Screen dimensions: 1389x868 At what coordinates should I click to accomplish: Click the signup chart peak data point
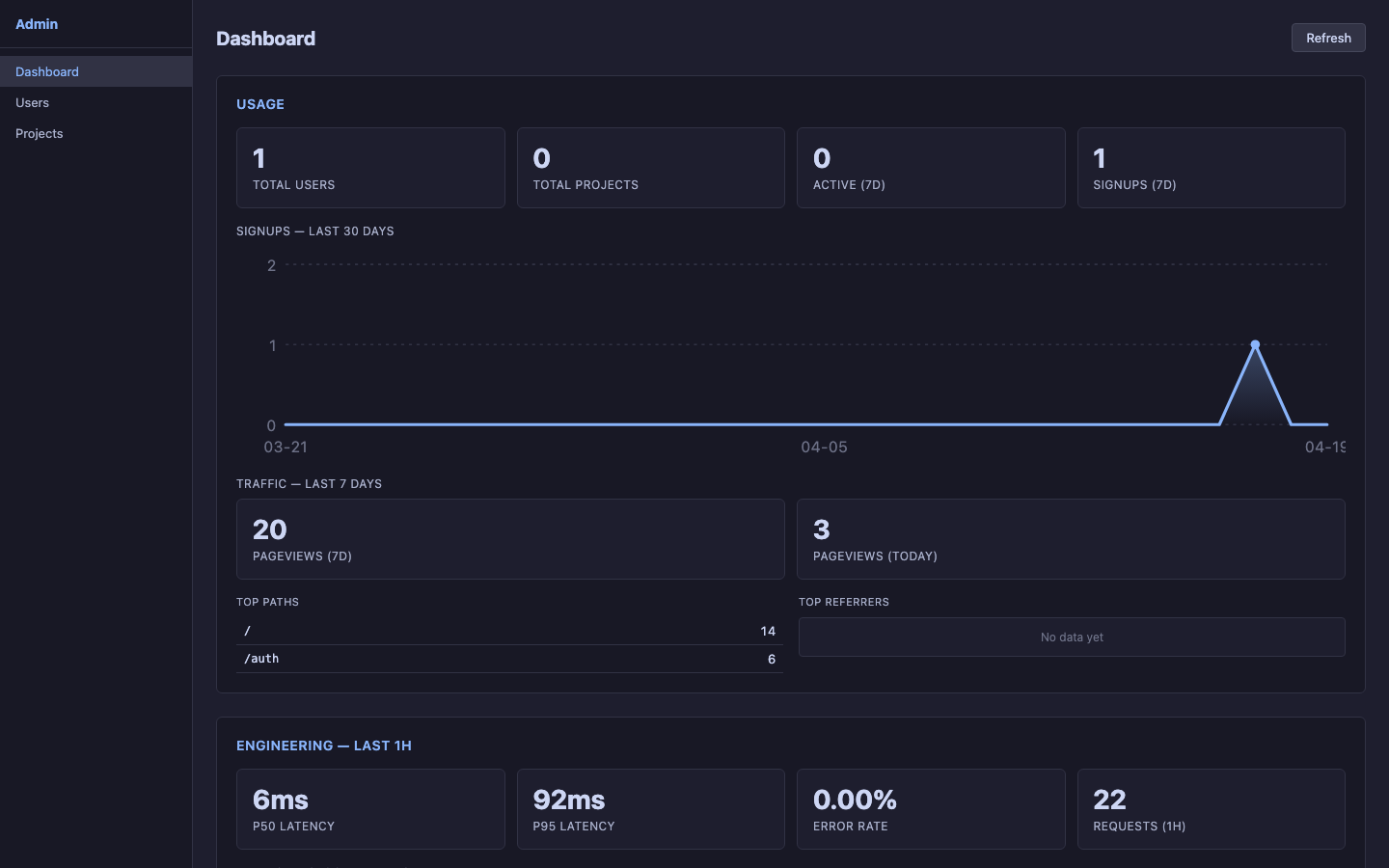1255,344
